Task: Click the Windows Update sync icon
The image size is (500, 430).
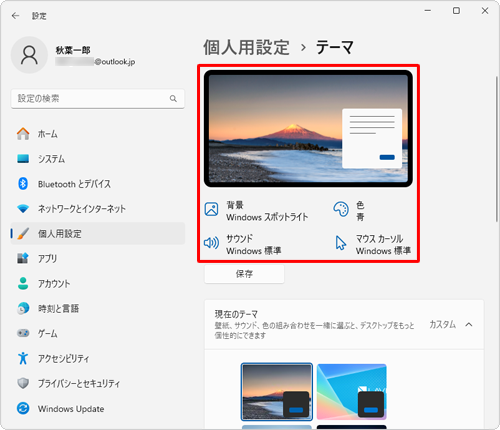Action: (x=23, y=408)
